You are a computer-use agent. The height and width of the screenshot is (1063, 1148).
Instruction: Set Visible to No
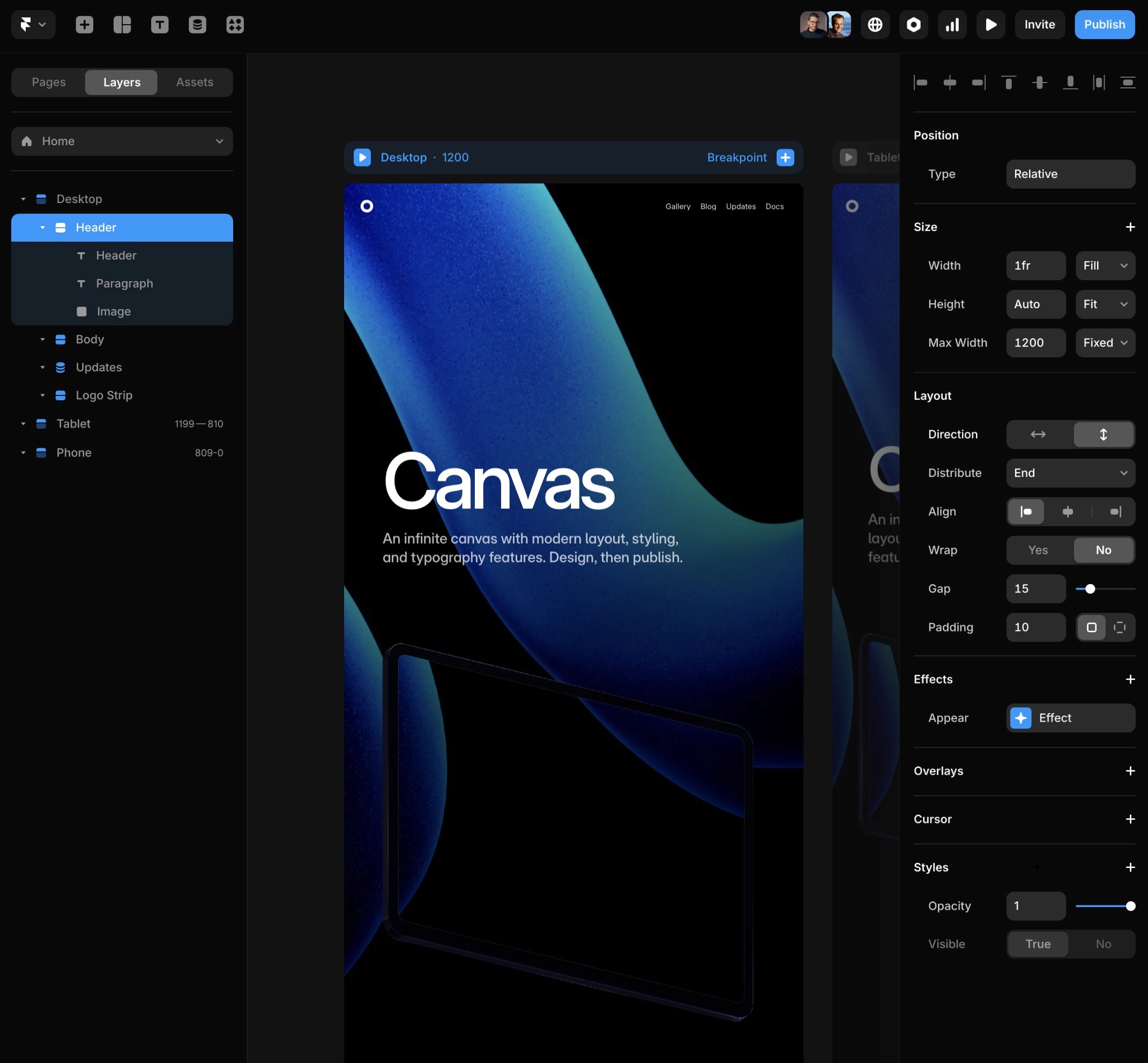pyautogui.click(x=1102, y=944)
